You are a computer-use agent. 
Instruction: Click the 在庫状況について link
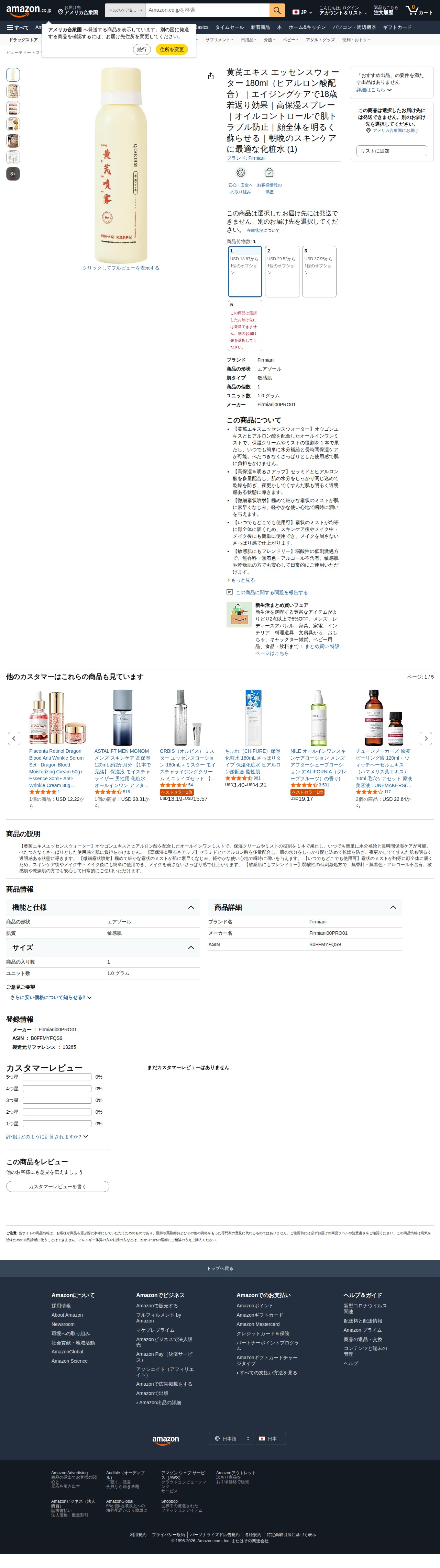coord(263,231)
